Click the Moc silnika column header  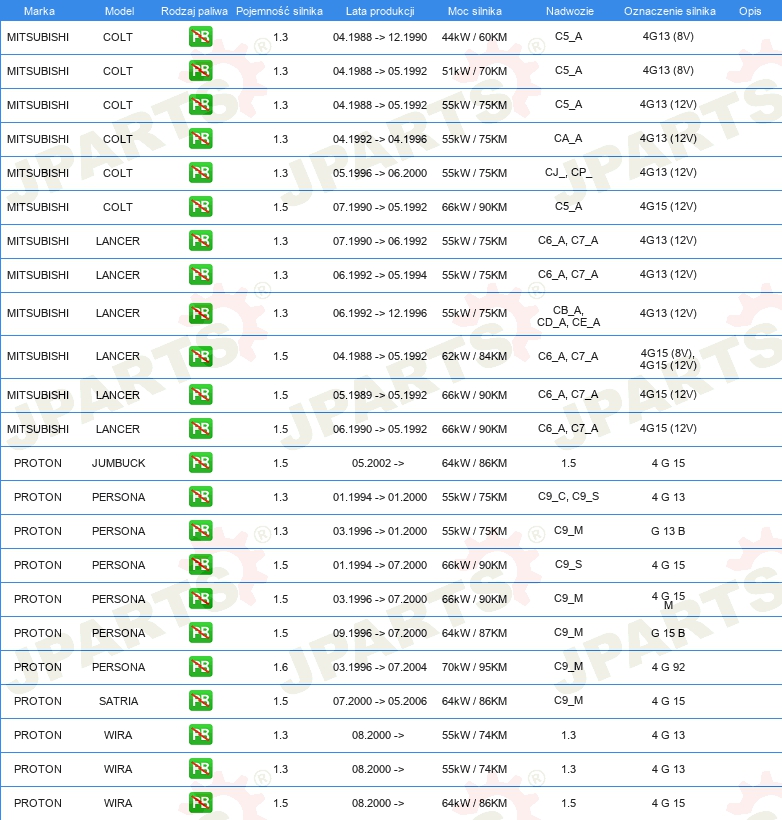click(474, 11)
